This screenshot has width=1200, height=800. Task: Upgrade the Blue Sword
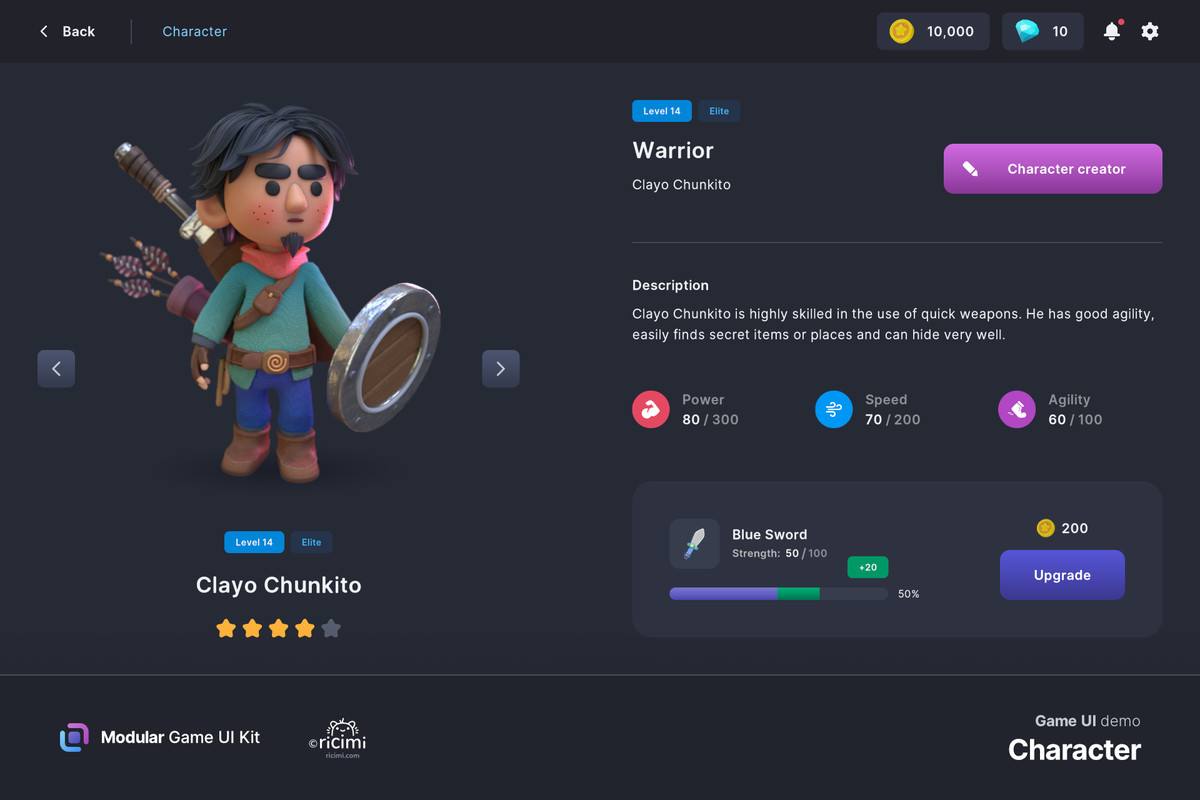1062,575
